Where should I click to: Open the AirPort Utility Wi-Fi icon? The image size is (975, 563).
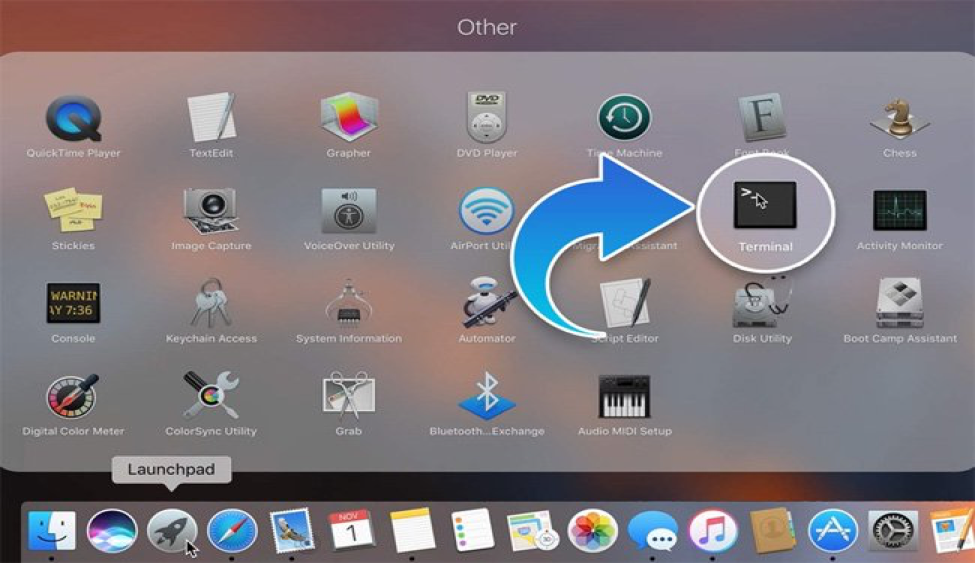487,210
